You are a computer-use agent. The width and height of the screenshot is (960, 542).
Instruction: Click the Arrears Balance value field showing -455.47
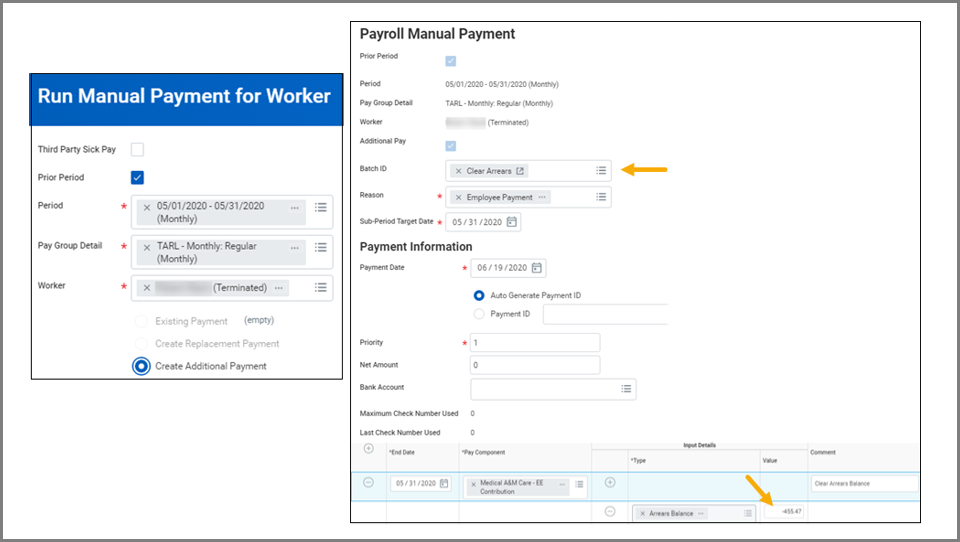click(785, 512)
